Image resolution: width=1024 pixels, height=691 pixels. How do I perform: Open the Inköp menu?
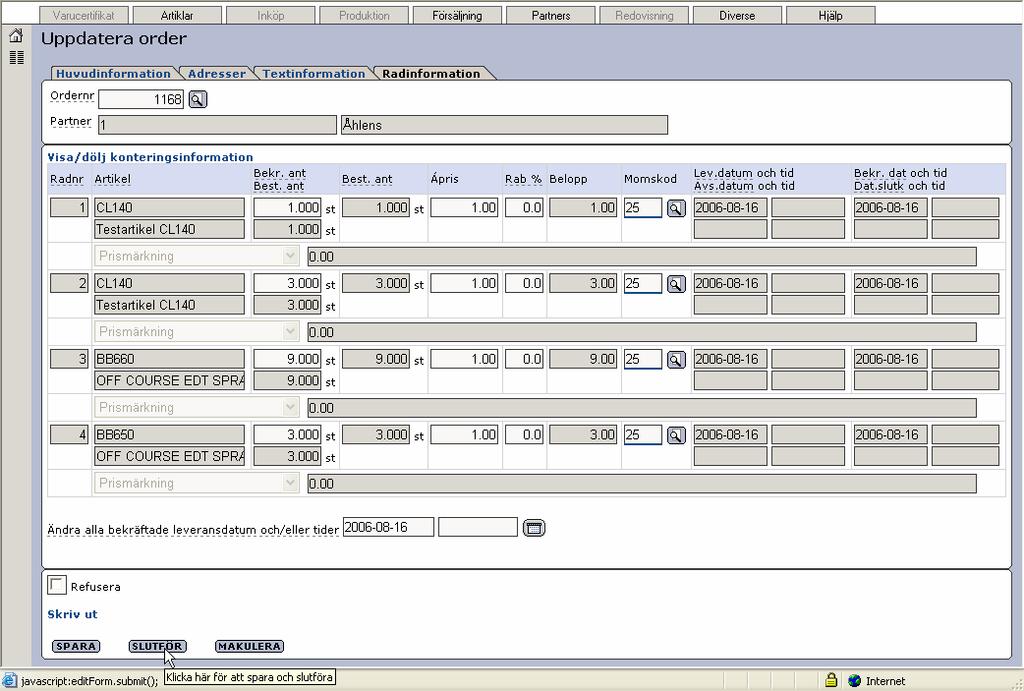click(270, 15)
